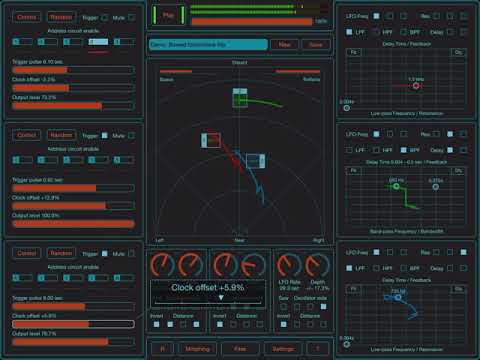The height and width of the screenshot is (360, 480).
Task: Click the LFO Rate knob
Action: (x=289, y=266)
